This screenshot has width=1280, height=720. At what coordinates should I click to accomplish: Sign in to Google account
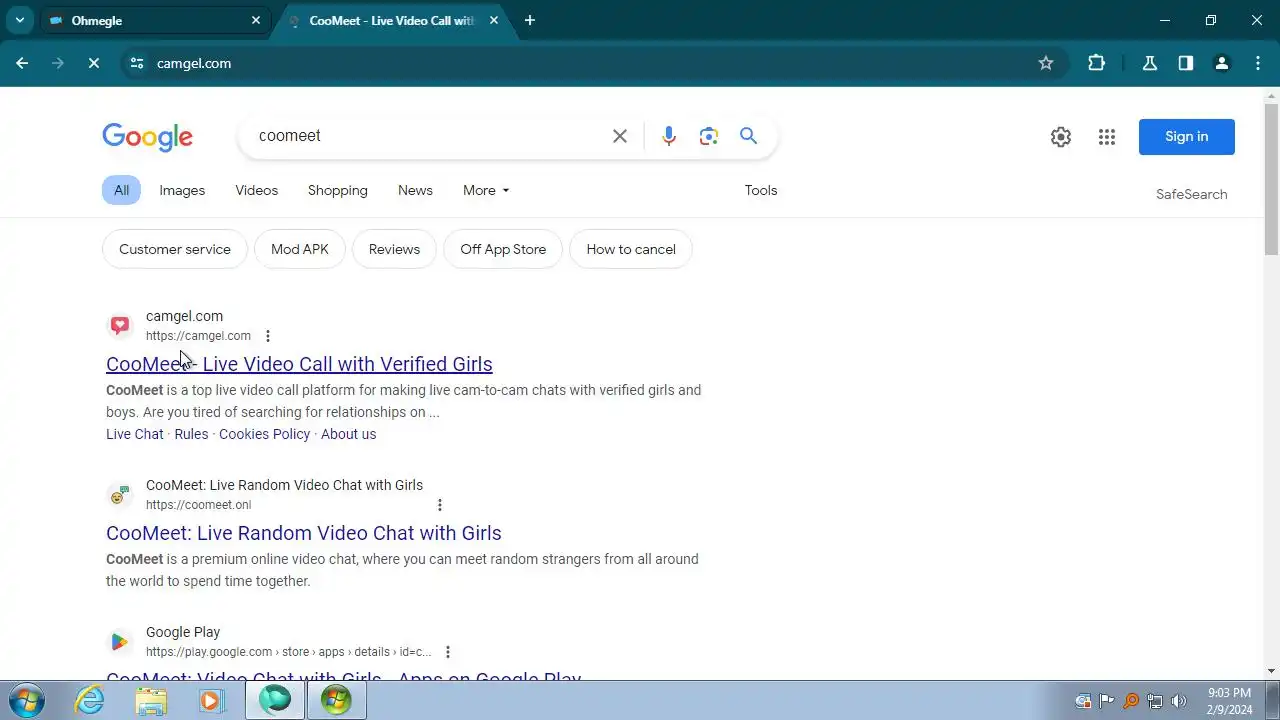coord(1187,137)
